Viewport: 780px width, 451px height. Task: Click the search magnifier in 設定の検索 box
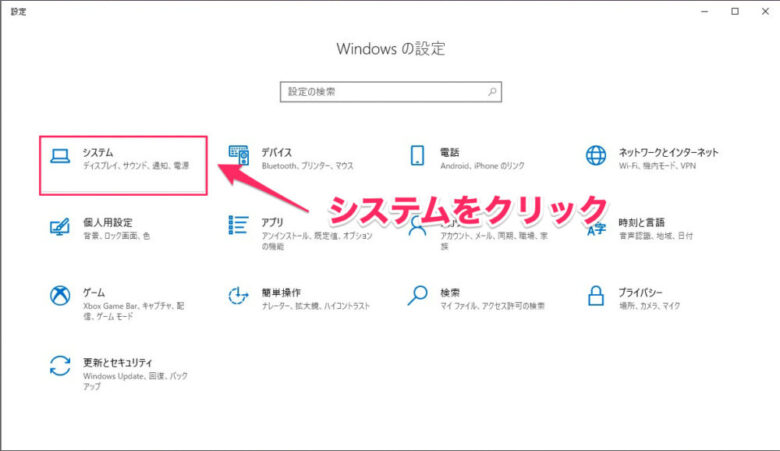pyautogui.click(x=492, y=91)
